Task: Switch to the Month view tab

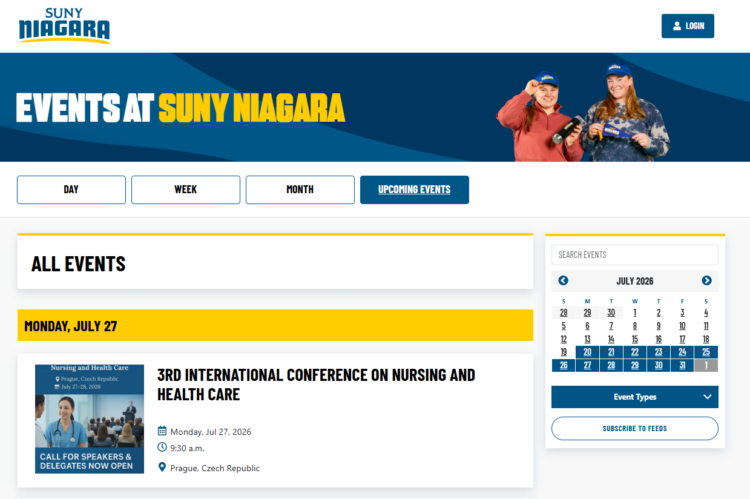Action: pyautogui.click(x=300, y=189)
